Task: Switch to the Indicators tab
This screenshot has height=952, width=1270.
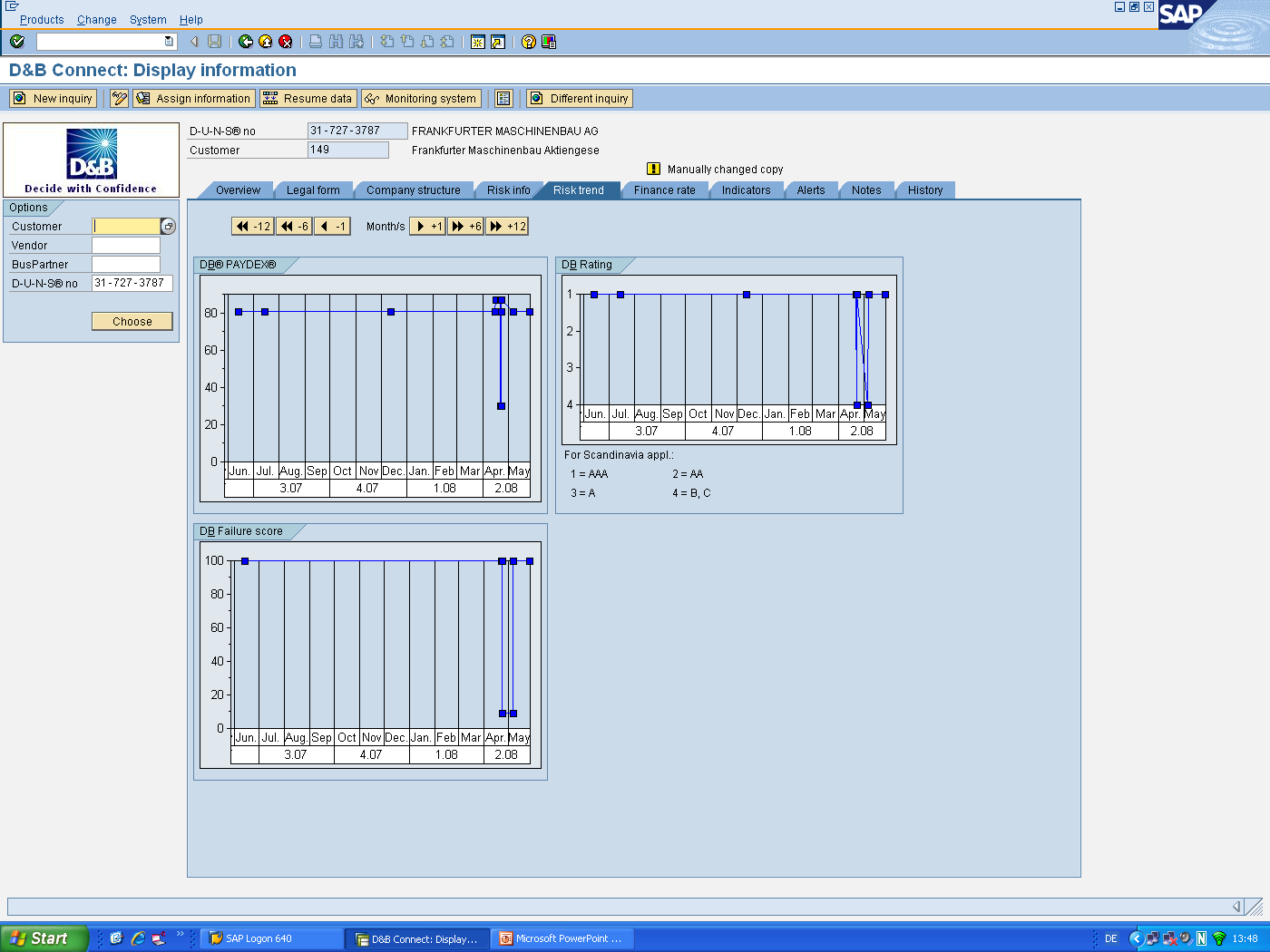Action: click(746, 190)
